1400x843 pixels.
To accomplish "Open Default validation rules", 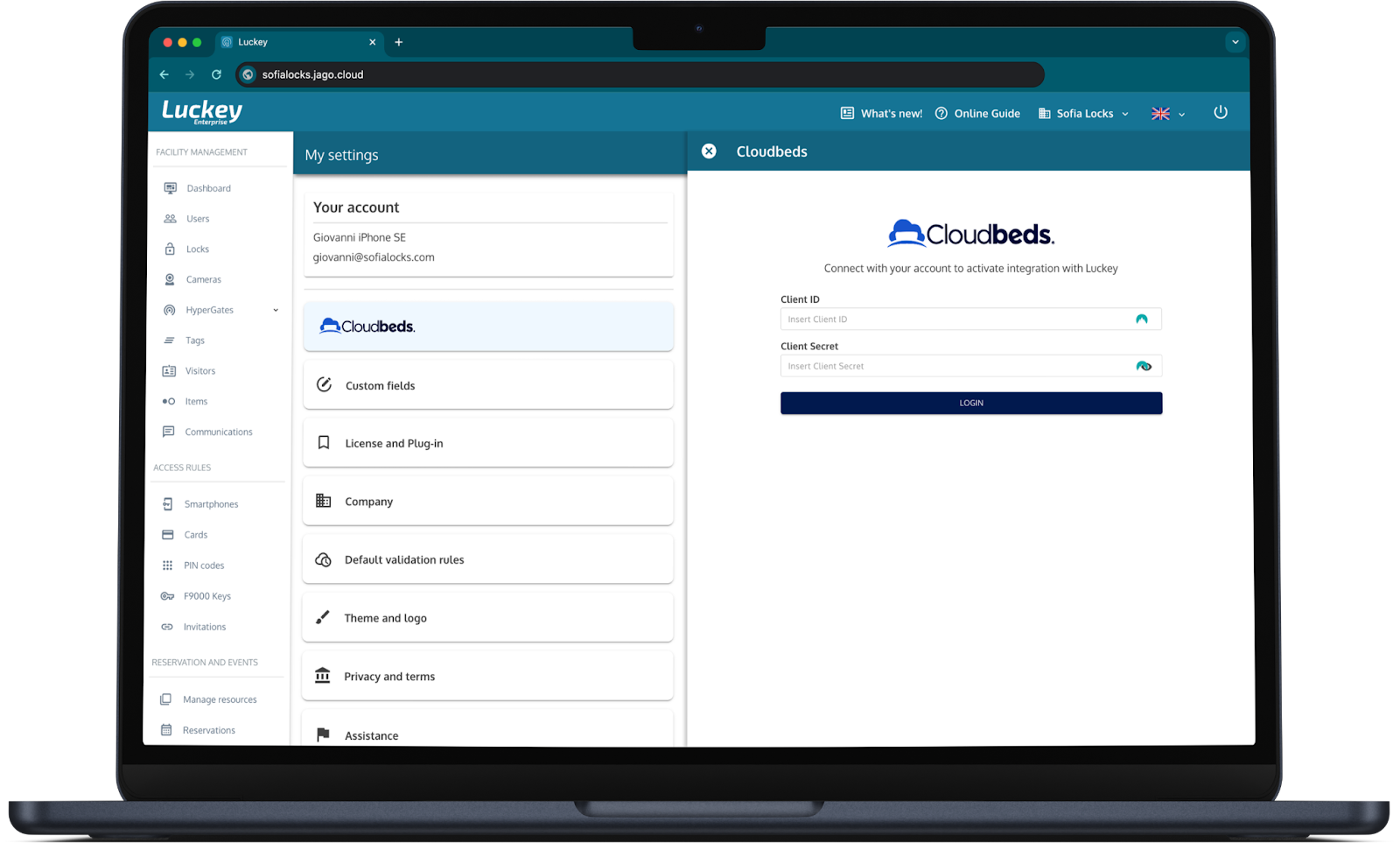I will point(488,559).
